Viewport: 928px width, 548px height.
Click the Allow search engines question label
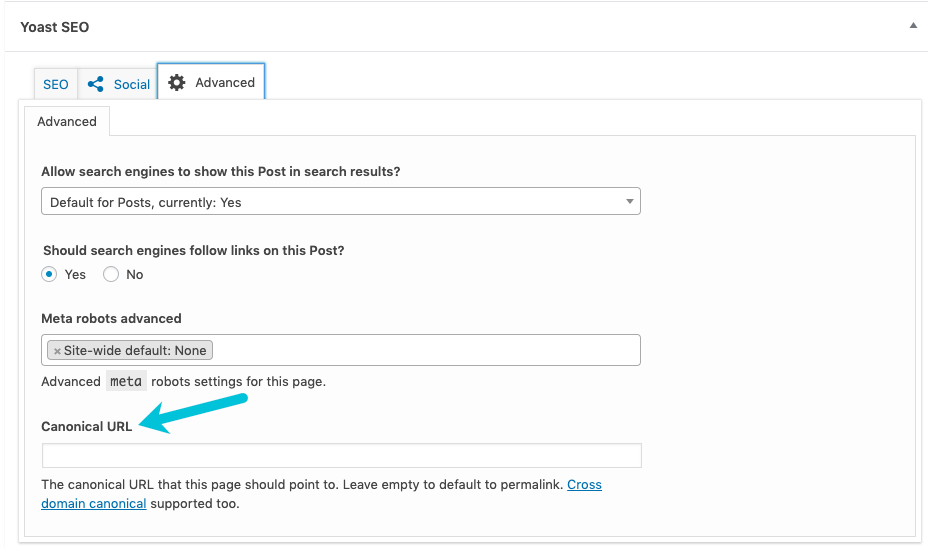pos(220,171)
